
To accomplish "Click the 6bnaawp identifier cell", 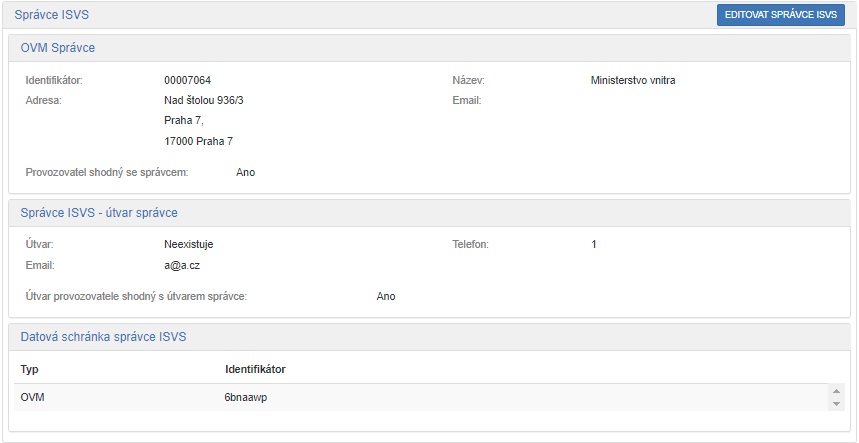I will (x=246, y=397).
